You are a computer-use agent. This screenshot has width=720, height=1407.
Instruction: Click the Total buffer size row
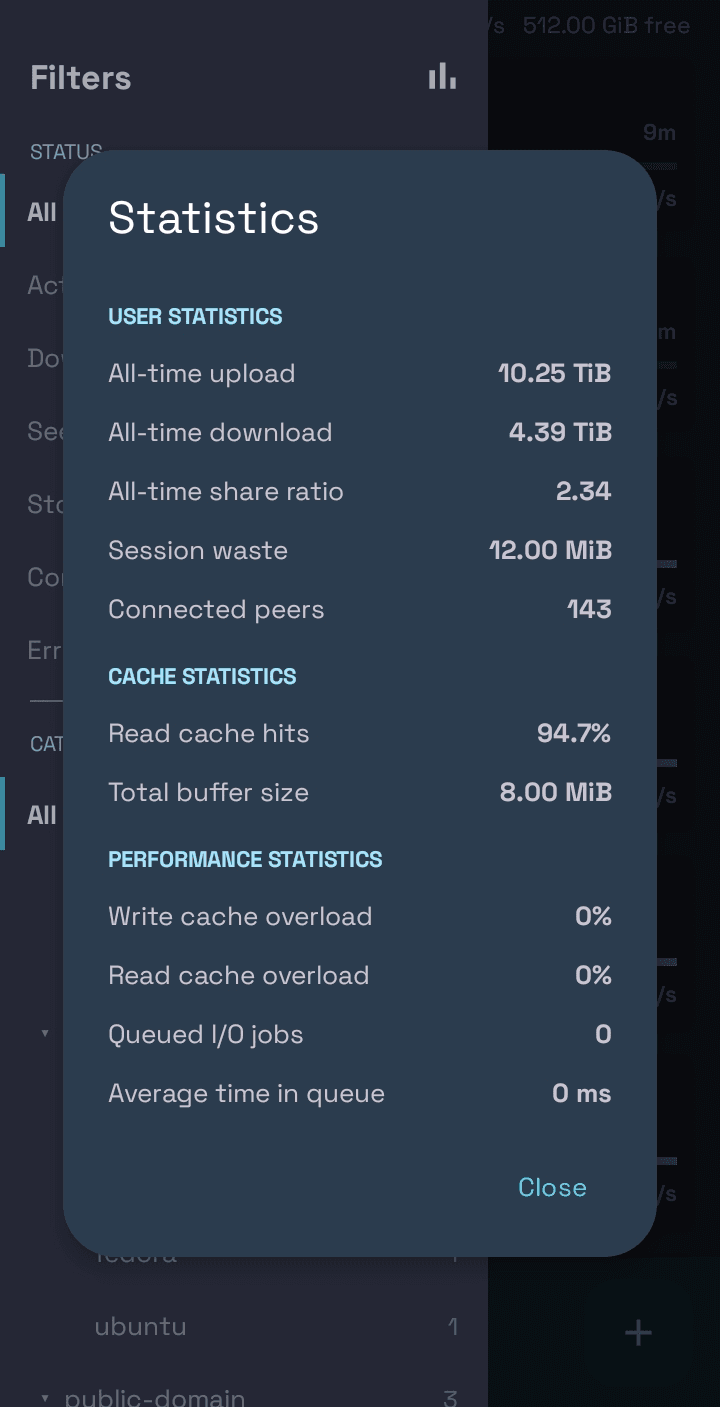pos(360,793)
